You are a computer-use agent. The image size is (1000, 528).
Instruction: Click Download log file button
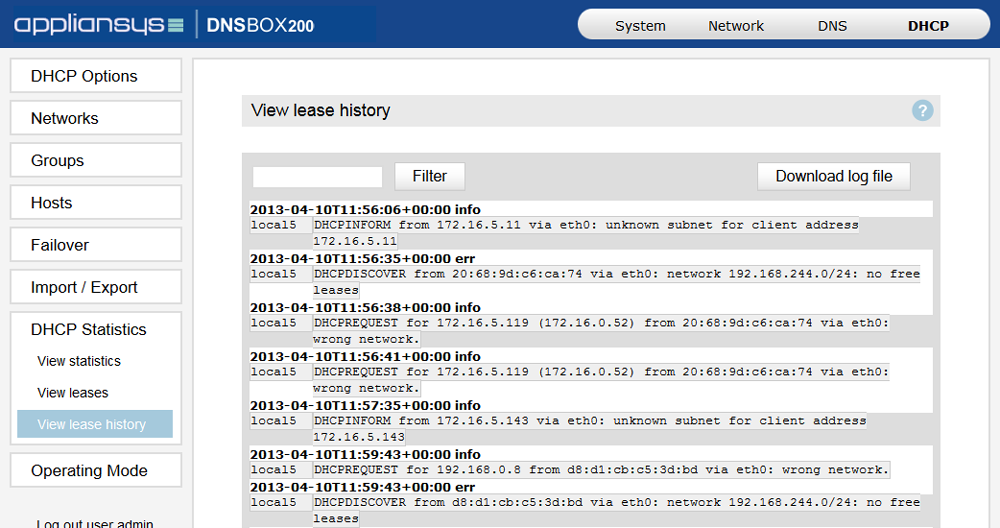coord(834,177)
